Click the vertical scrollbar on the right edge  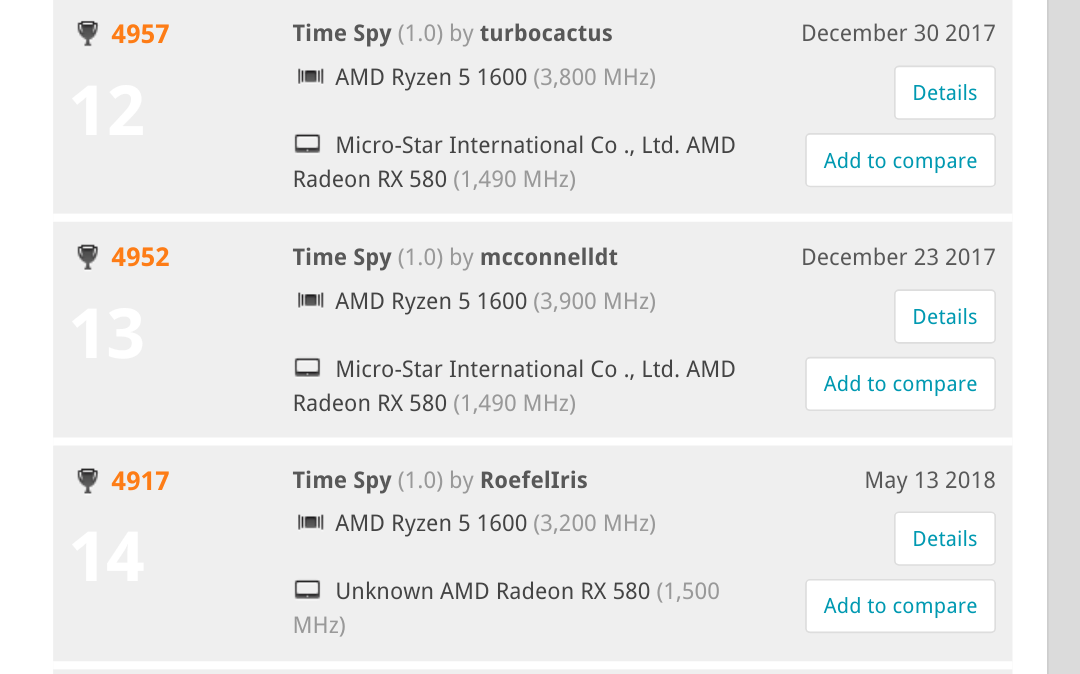[x=1063, y=337]
